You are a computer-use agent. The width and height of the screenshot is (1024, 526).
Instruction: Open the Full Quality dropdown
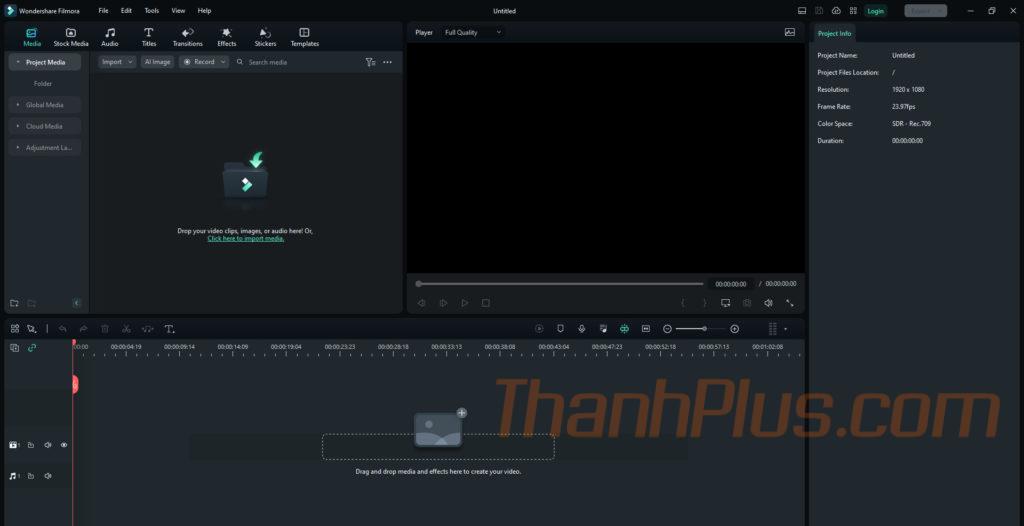tap(473, 32)
